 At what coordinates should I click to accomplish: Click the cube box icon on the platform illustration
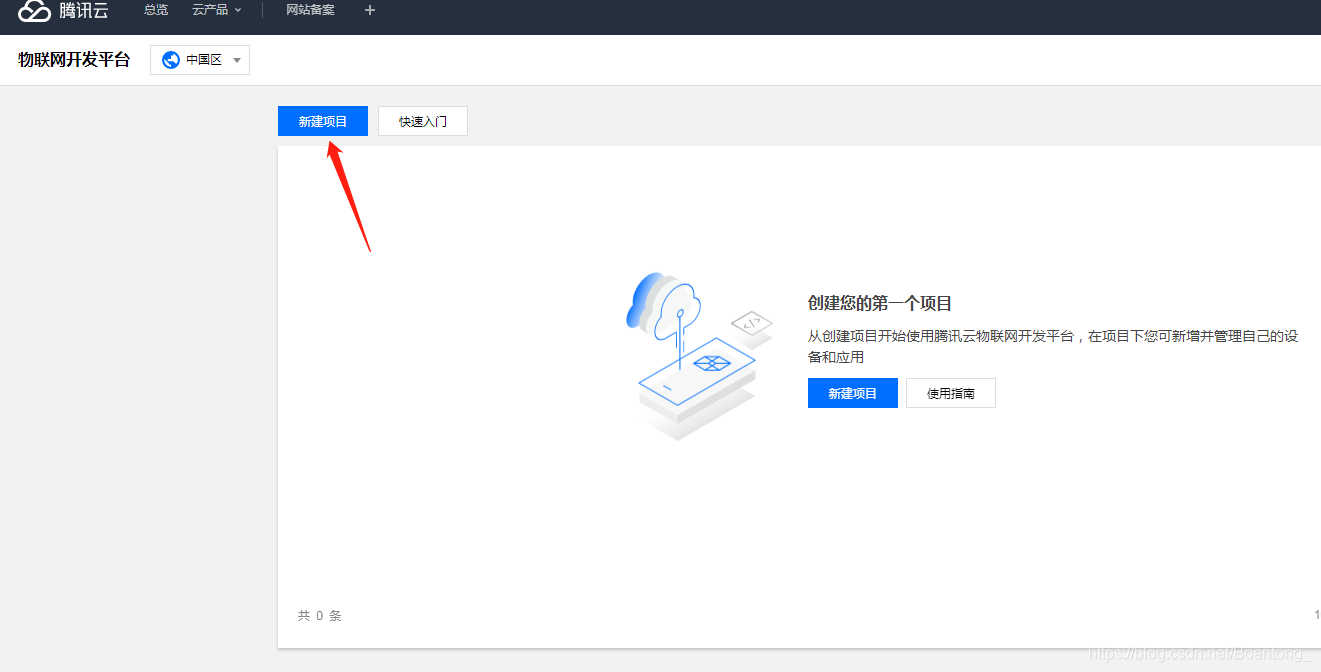point(713,362)
